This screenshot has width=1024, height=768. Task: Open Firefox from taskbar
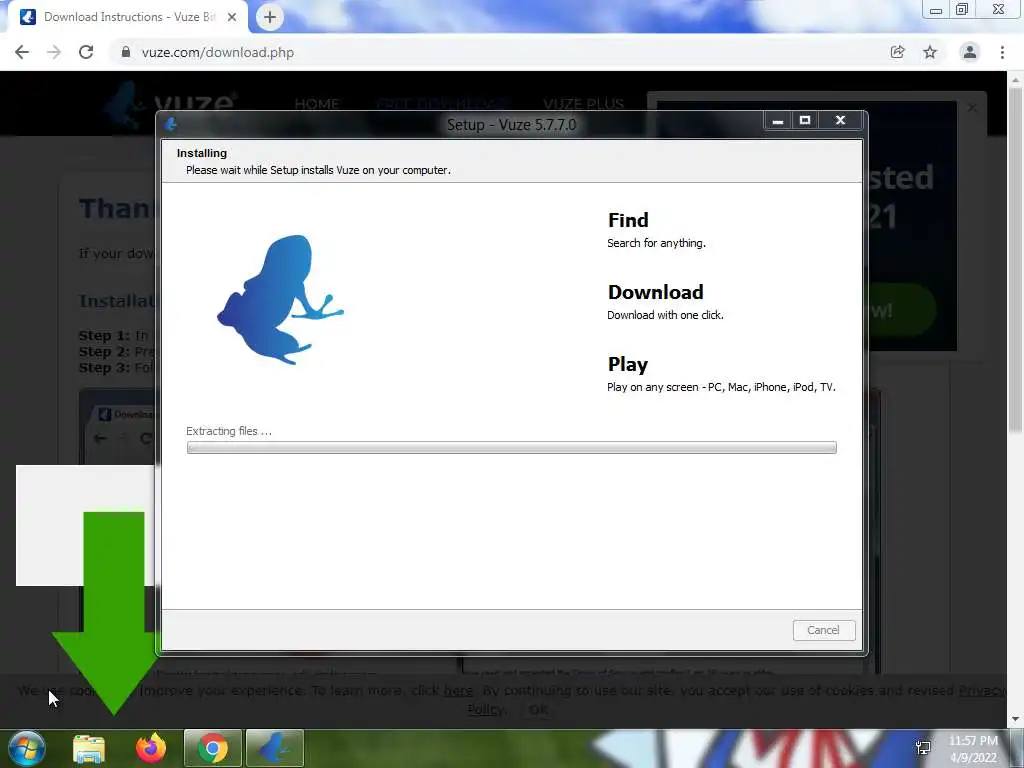(151, 748)
